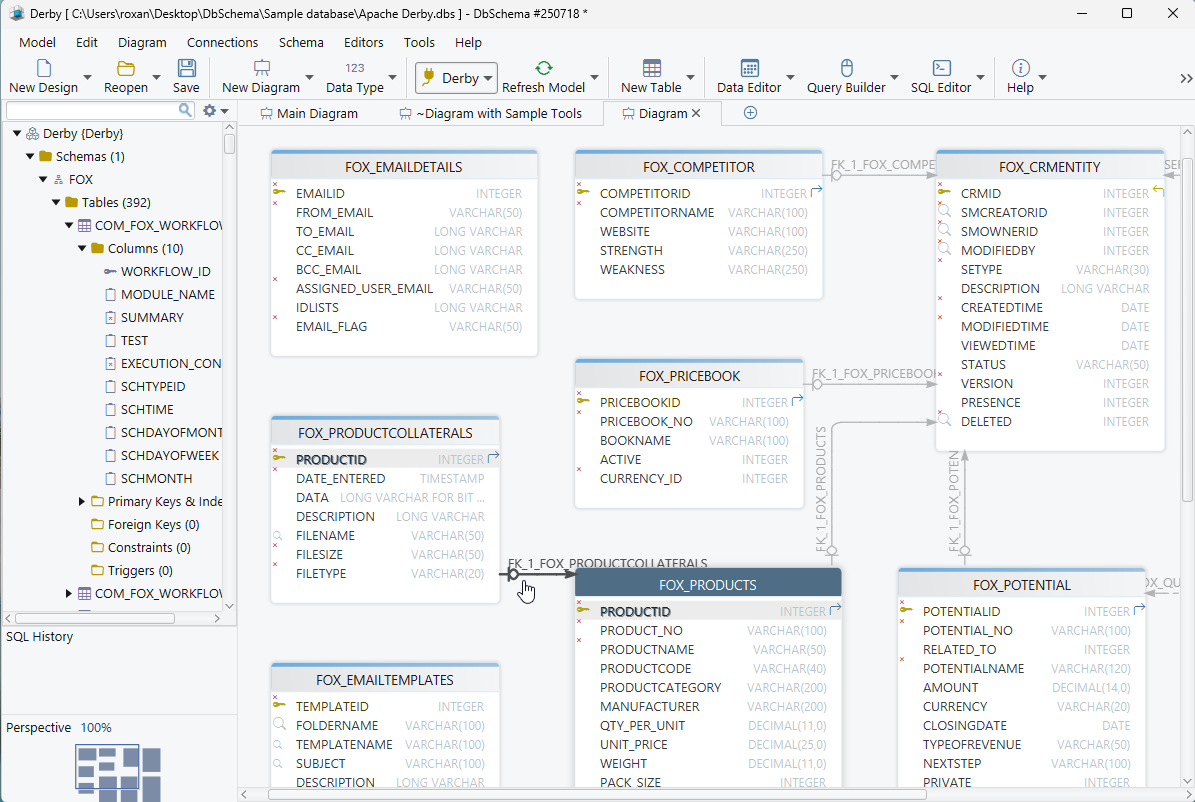1195x802 pixels.
Task: Select the FOX_CRMENTITY table header
Action: click(x=1049, y=167)
